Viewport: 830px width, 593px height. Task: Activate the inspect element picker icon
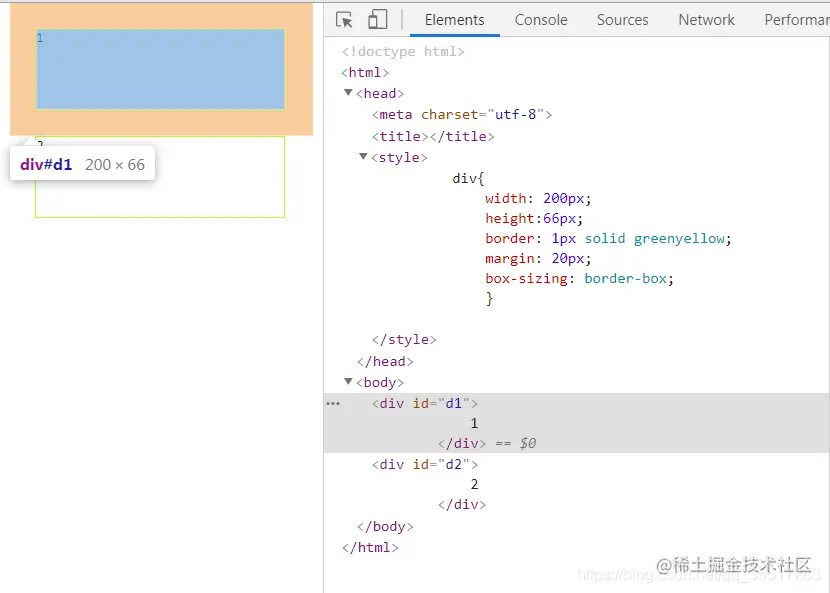tap(345, 20)
